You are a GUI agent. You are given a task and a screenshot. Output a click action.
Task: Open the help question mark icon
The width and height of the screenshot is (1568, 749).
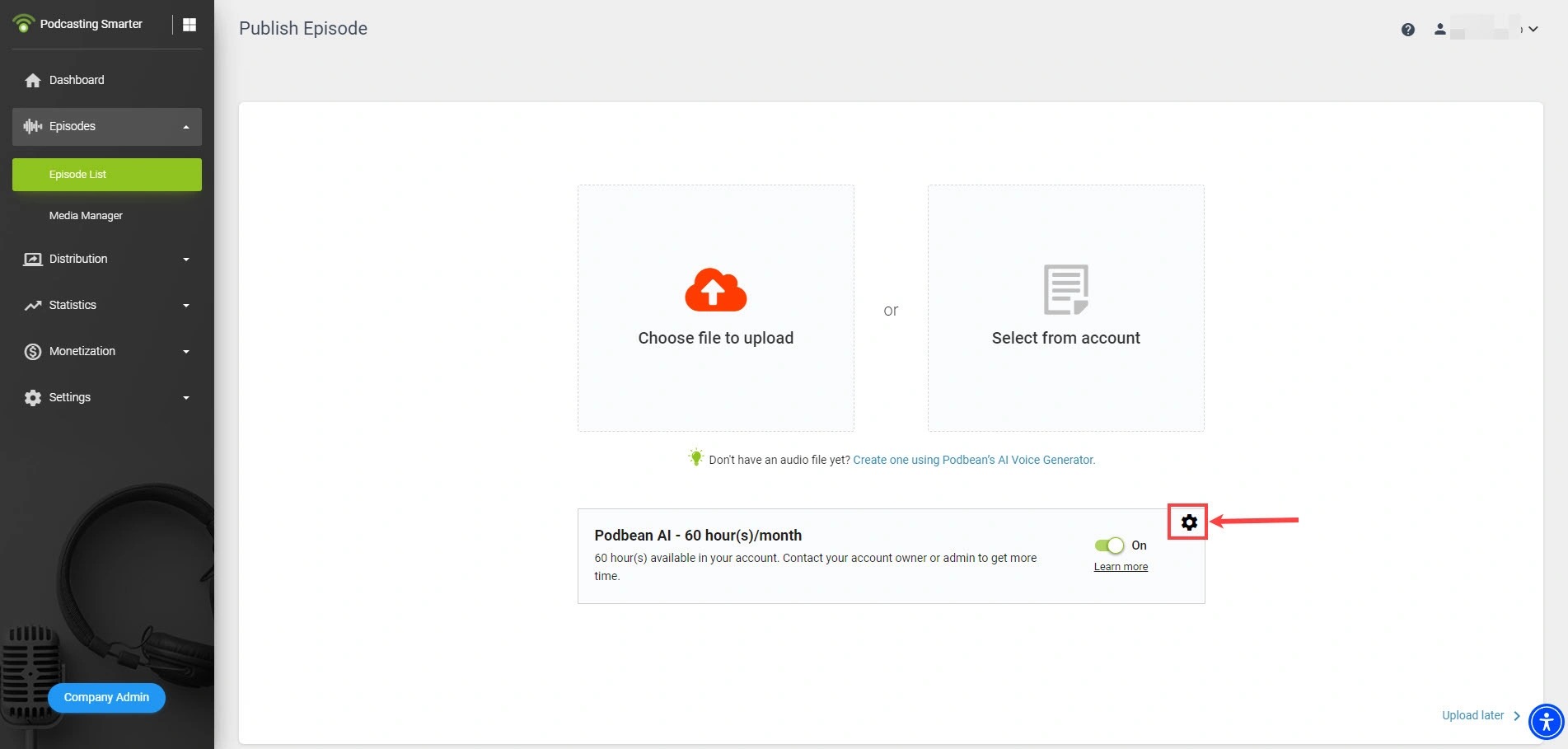[1408, 30]
